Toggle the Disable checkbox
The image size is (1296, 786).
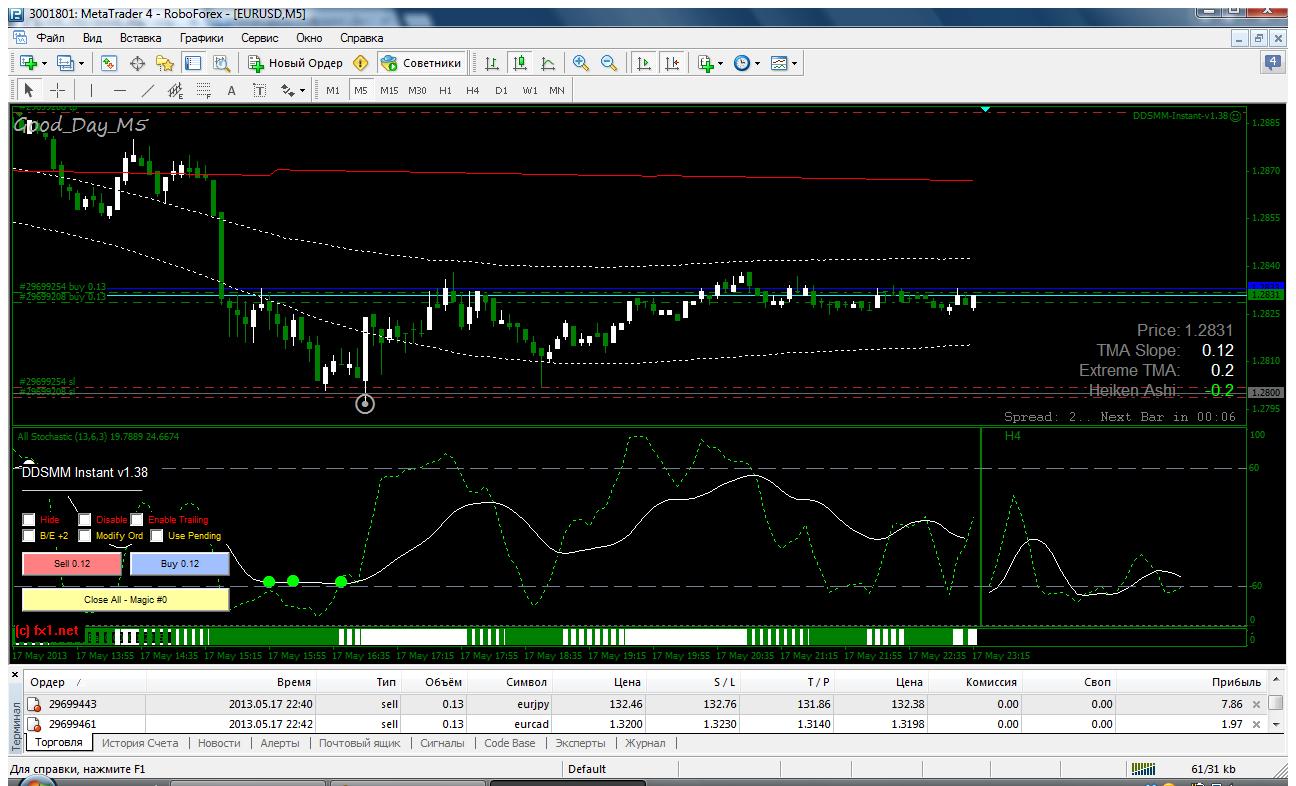[85, 520]
